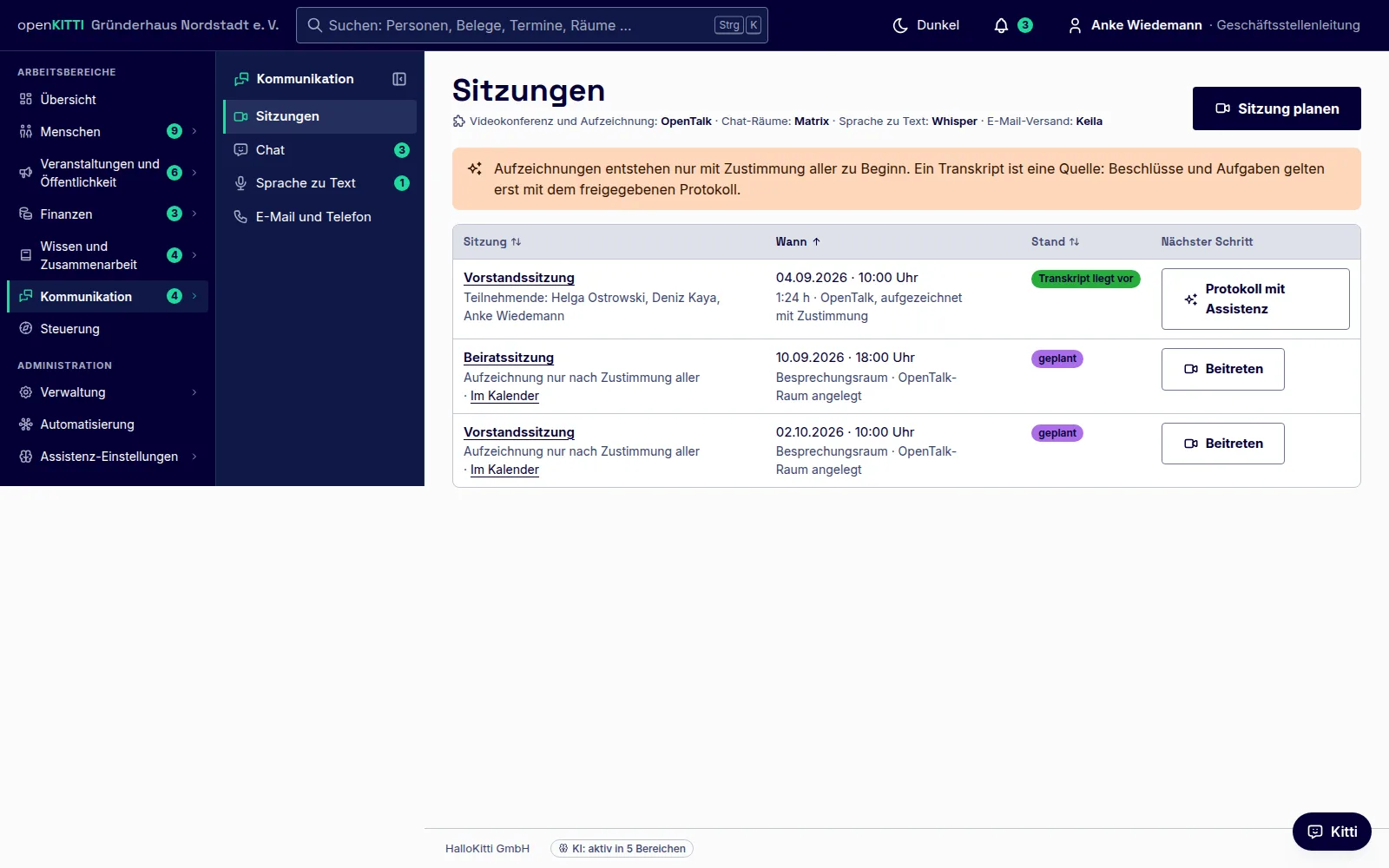This screenshot has height=868, width=1389.
Task: Open the Kitti chat assistant button
Action: pyautogui.click(x=1332, y=832)
